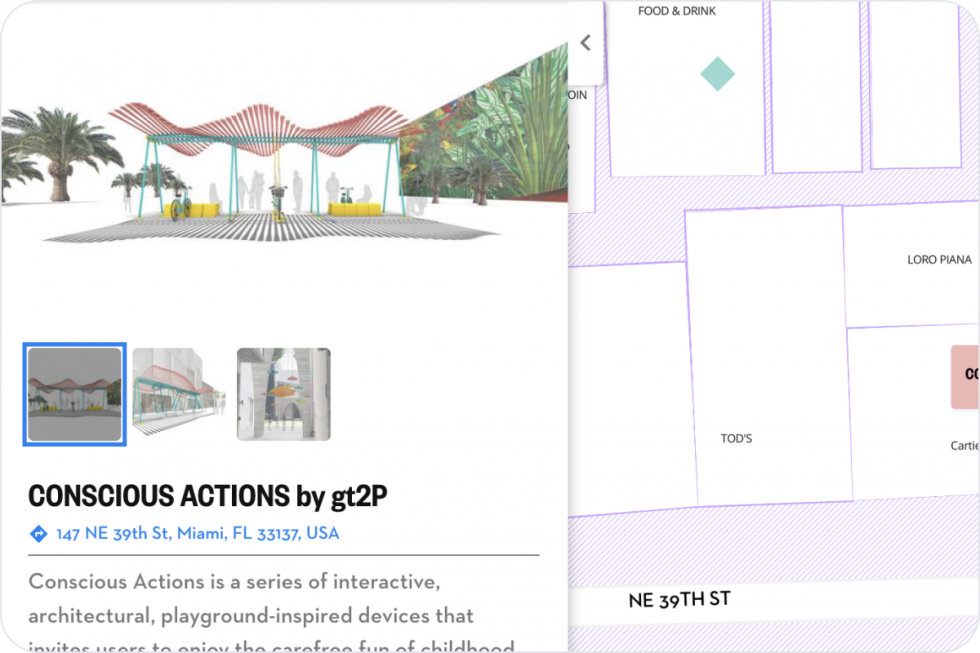Click the directions diamond icon beside the address
Screen dimensions: 980x653
coord(37,533)
